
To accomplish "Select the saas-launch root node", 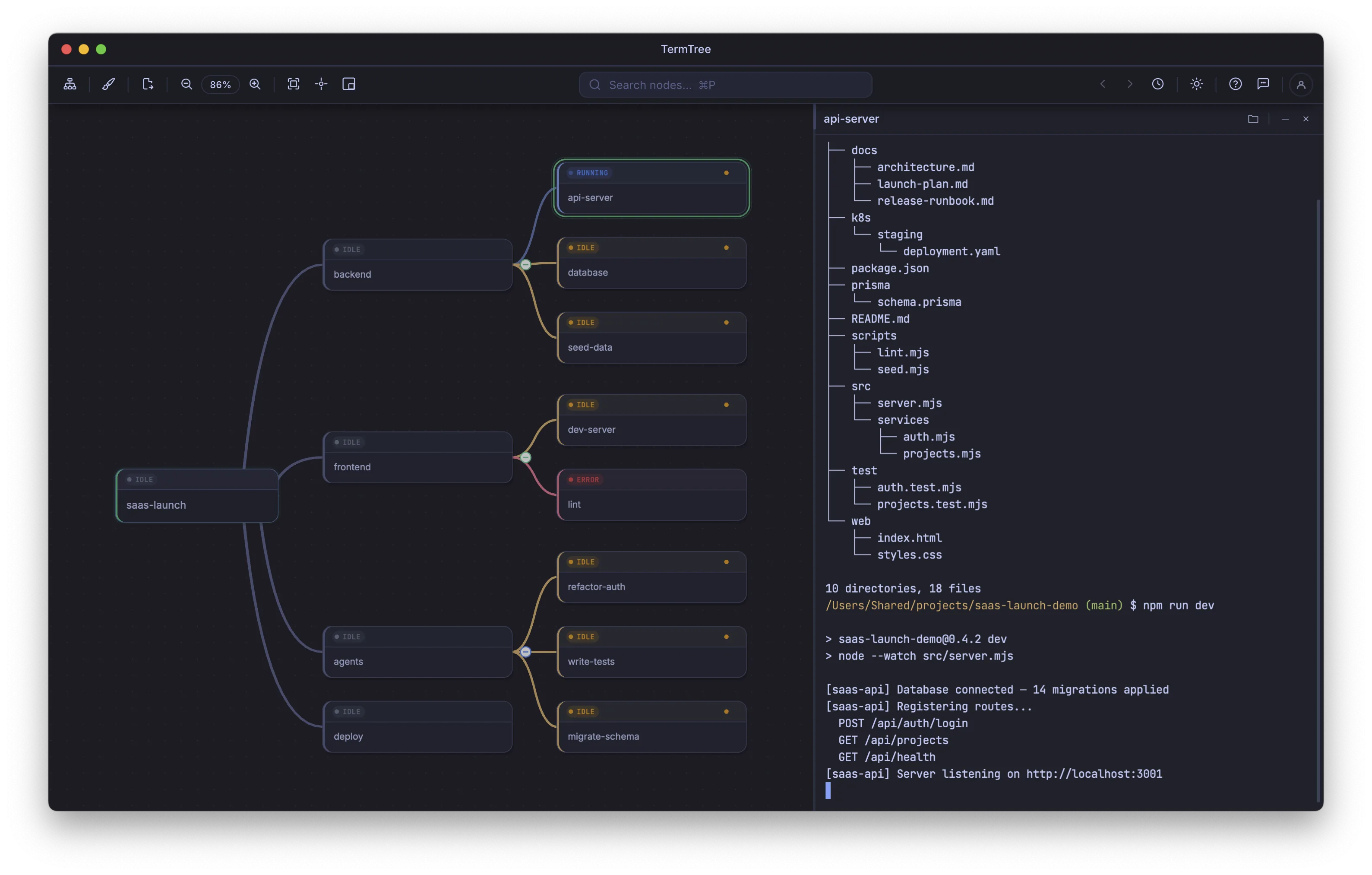I will click(x=197, y=495).
